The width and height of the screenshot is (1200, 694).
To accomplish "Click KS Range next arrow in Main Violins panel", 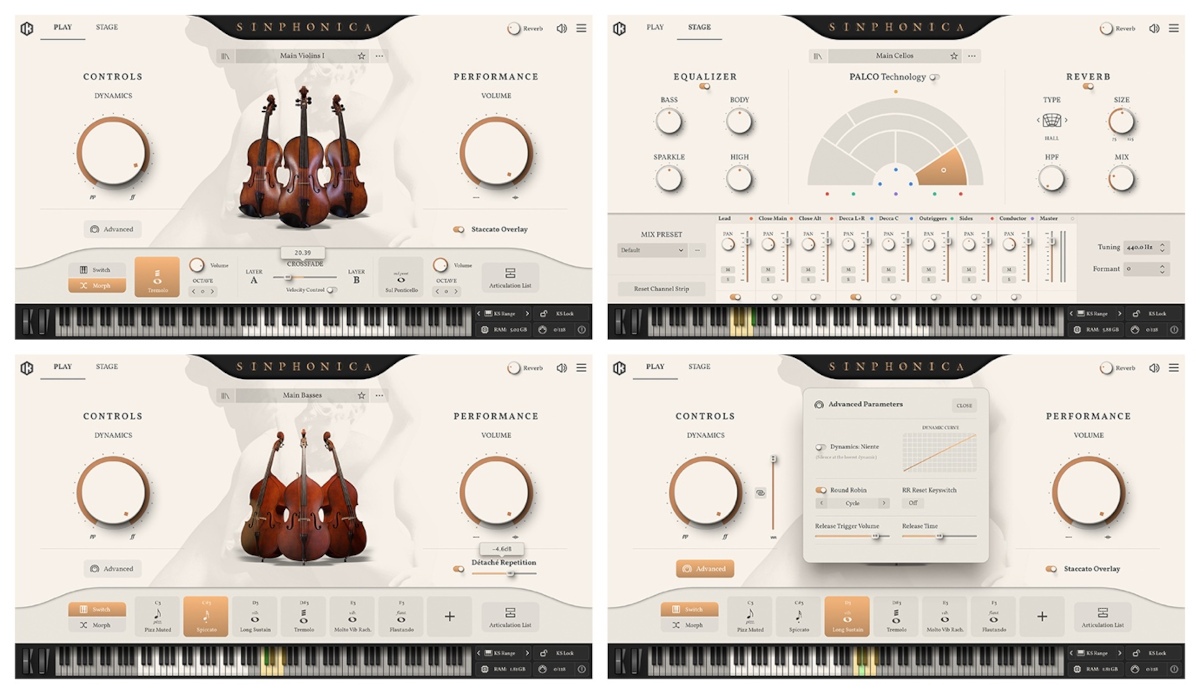I will coord(527,314).
